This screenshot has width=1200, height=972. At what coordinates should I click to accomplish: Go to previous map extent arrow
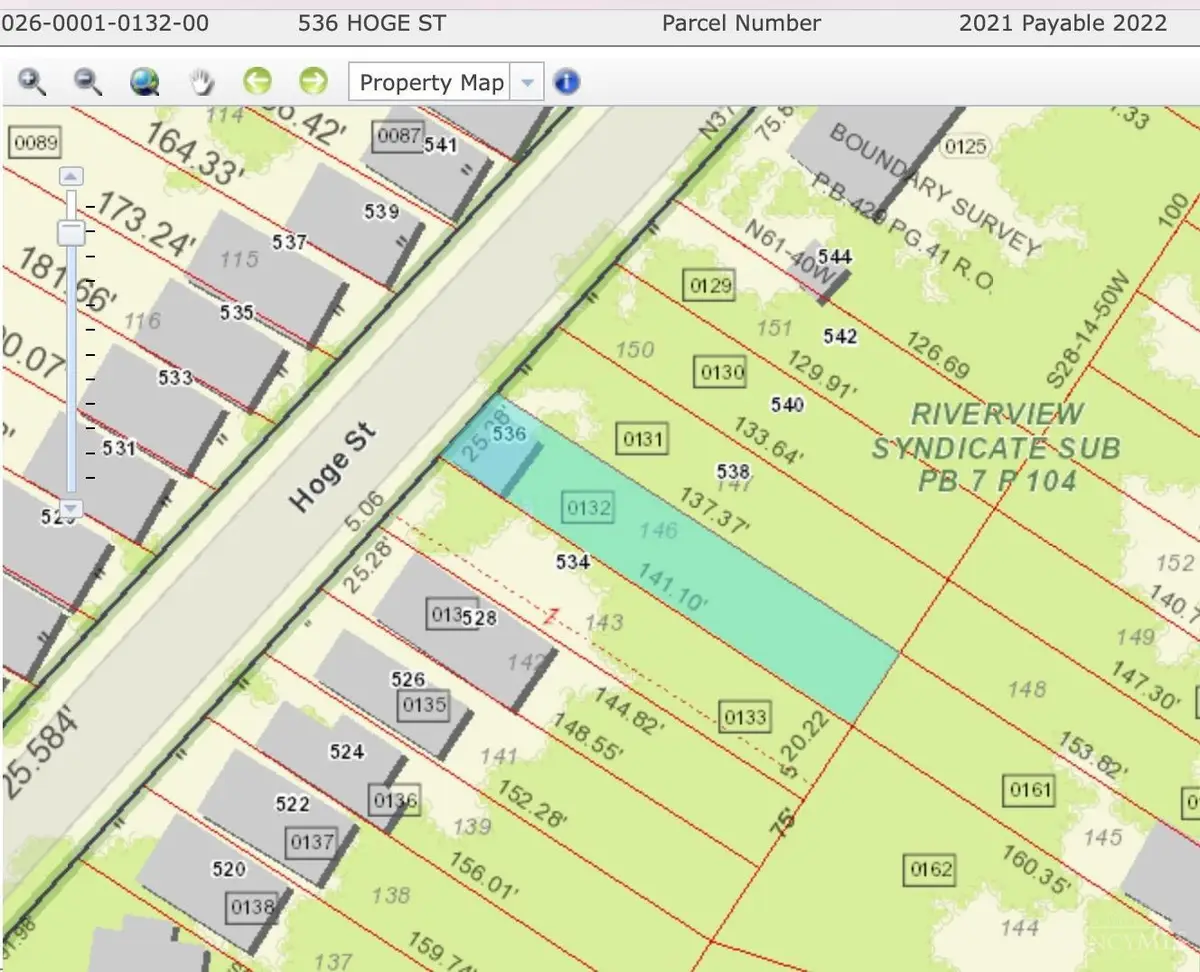pyautogui.click(x=258, y=81)
